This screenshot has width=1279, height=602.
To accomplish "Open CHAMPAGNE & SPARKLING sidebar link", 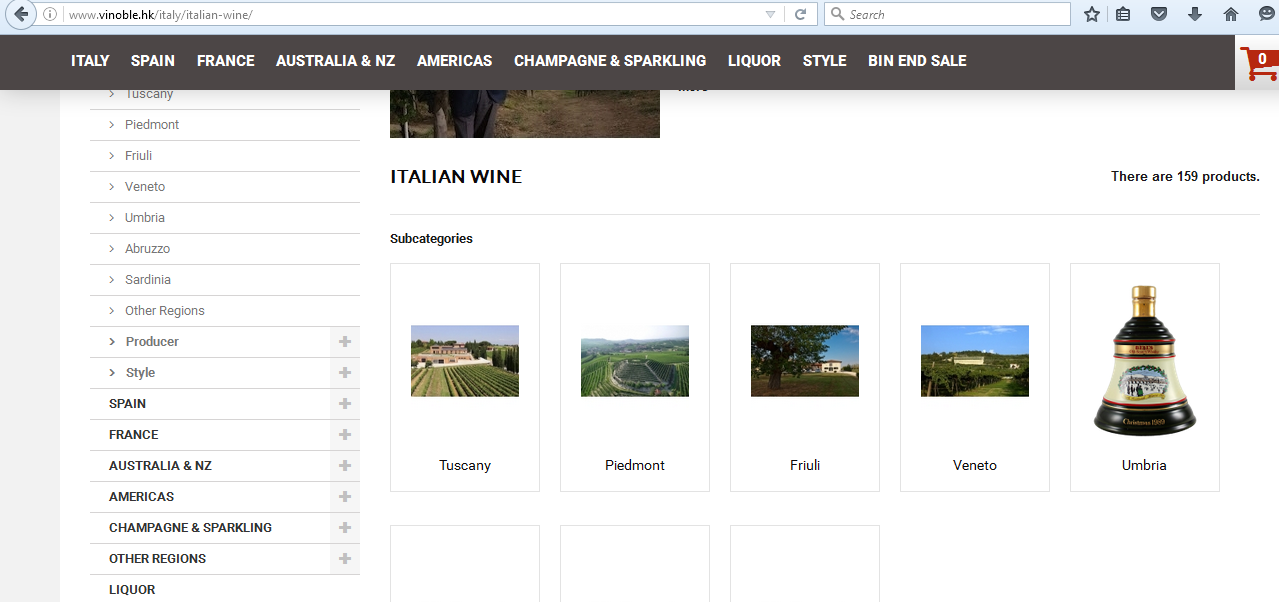I will tap(190, 528).
